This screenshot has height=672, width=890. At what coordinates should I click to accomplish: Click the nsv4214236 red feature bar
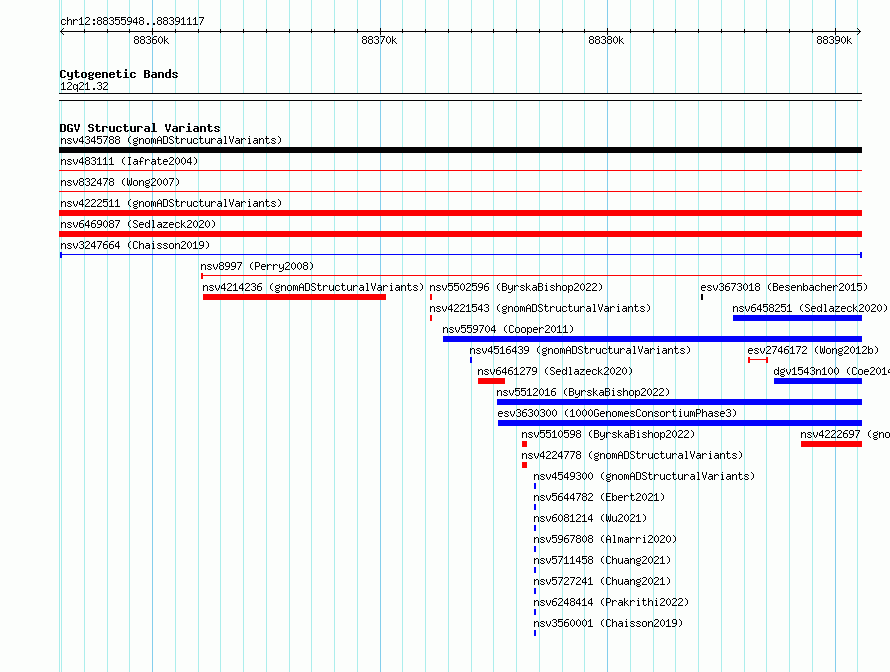(294, 297)
